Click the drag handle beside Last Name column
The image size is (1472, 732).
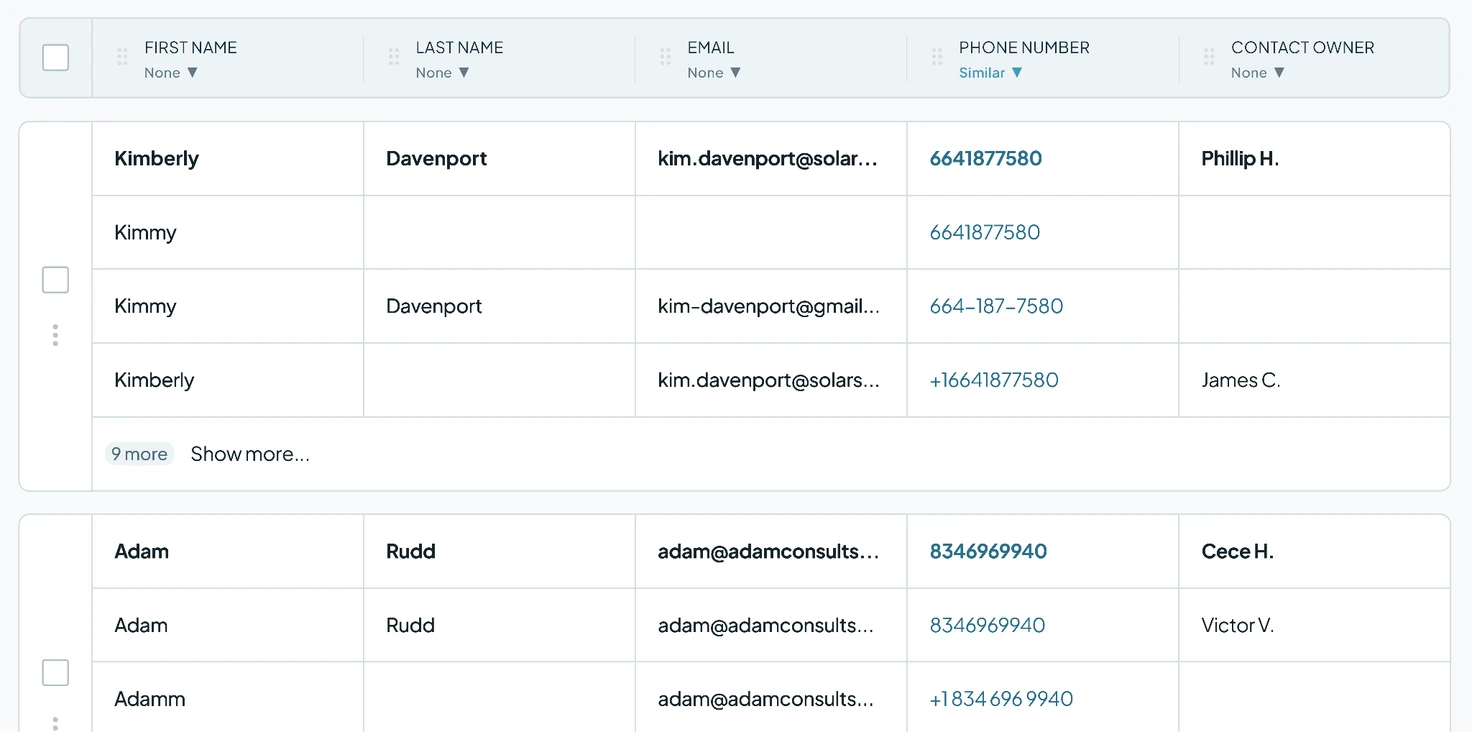(394, 57)
